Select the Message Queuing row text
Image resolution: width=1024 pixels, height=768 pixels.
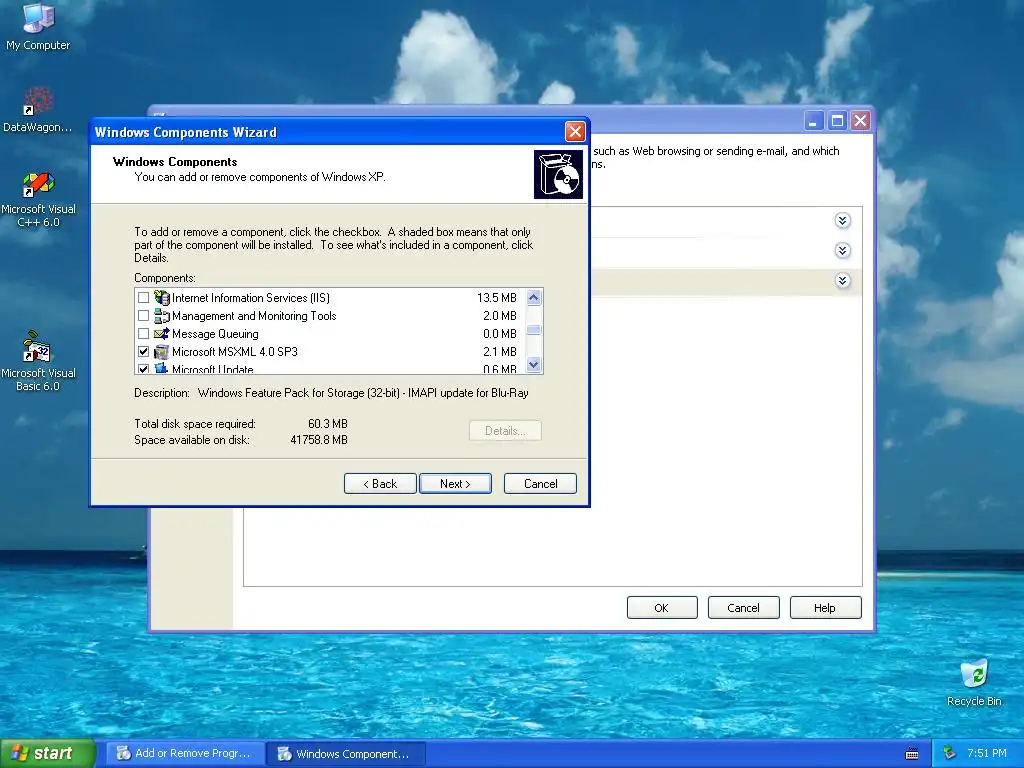click(x=215, y=334)
